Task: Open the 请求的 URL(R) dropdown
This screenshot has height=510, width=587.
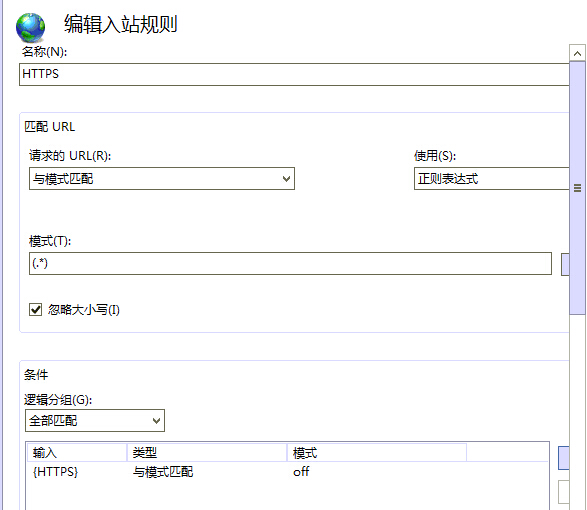Action: pos(162,179)
